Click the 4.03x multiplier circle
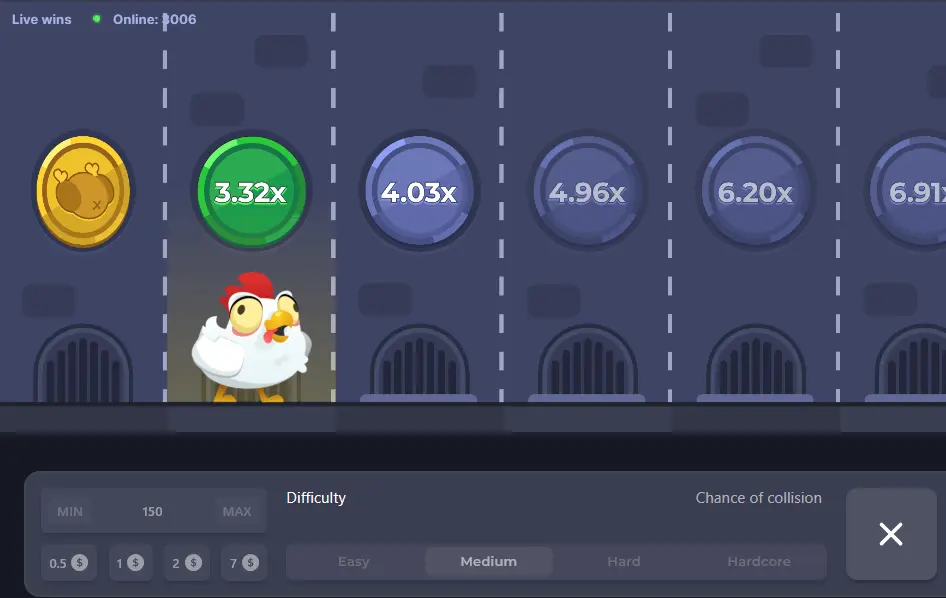Viewport: 946px width, 598px height. pyautogui.click(x=419, y=190)
